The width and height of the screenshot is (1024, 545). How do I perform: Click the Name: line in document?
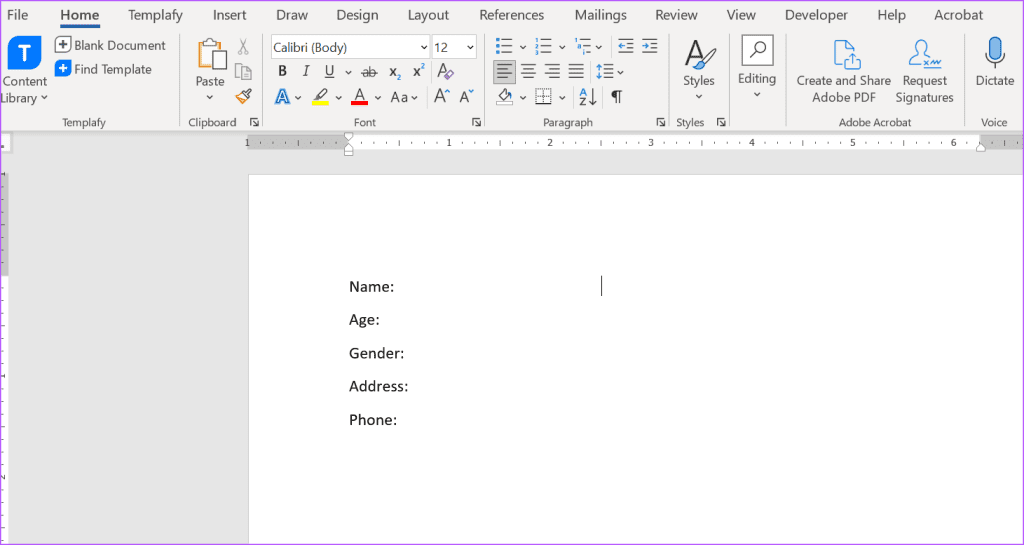pyautogui.click(x=372, y=287)
